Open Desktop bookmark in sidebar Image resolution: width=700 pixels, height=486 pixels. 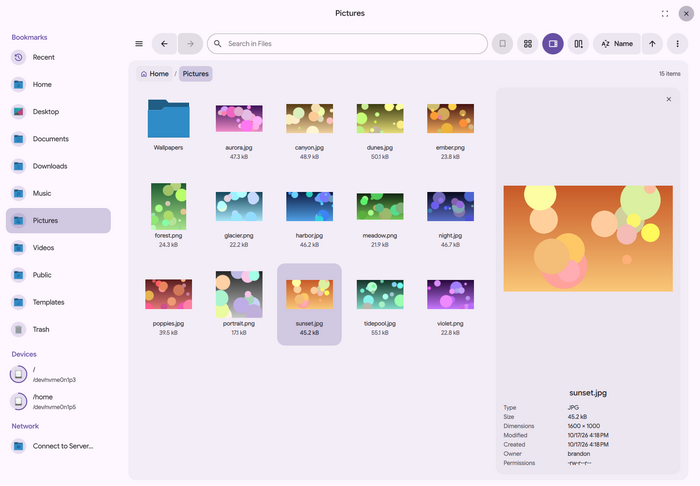pyautogui.click(x=58, y=112)
